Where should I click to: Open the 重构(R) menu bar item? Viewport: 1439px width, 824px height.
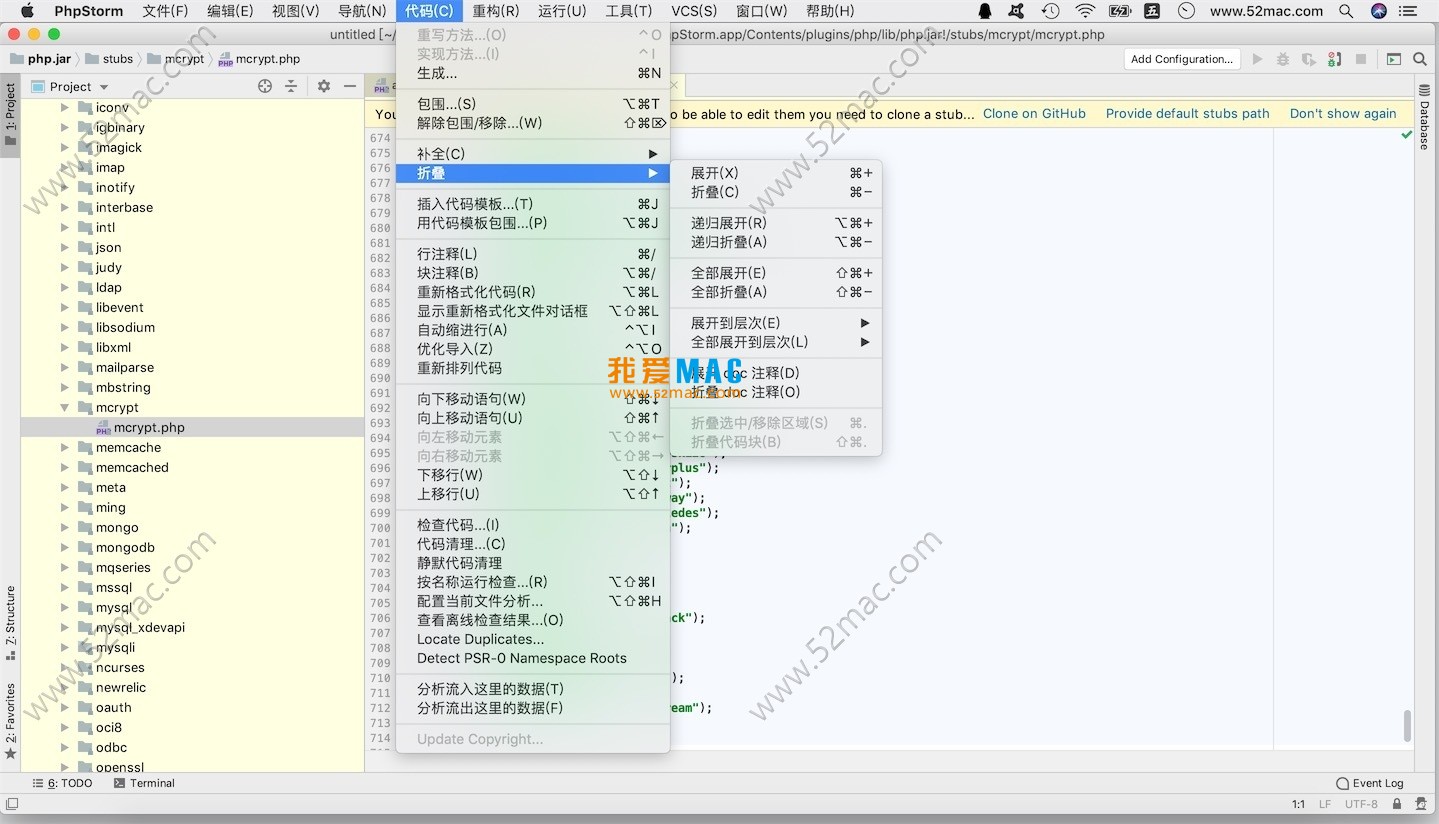pyautogui.click(x=495, y=11)
